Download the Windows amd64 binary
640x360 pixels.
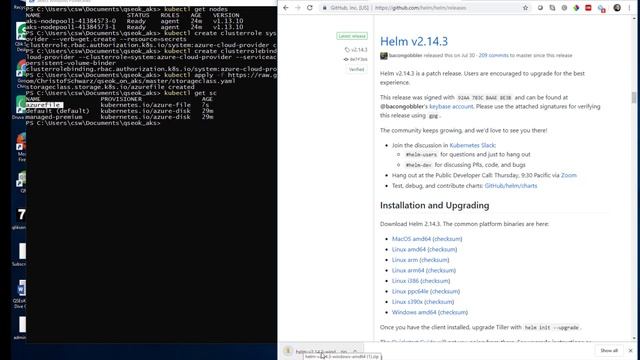pyautogui.click(x=414, y=312)
